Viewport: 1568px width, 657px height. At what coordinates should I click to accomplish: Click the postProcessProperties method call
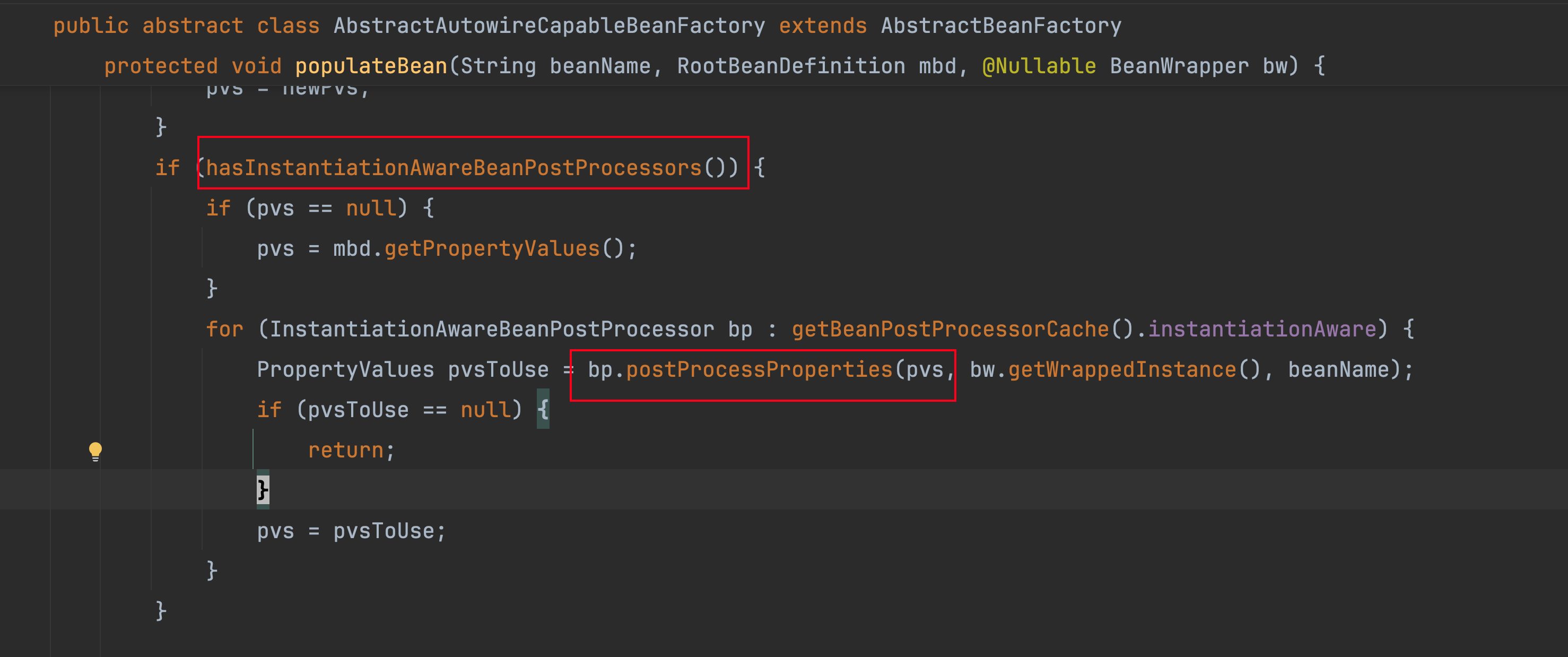click(x=759, y=369)
